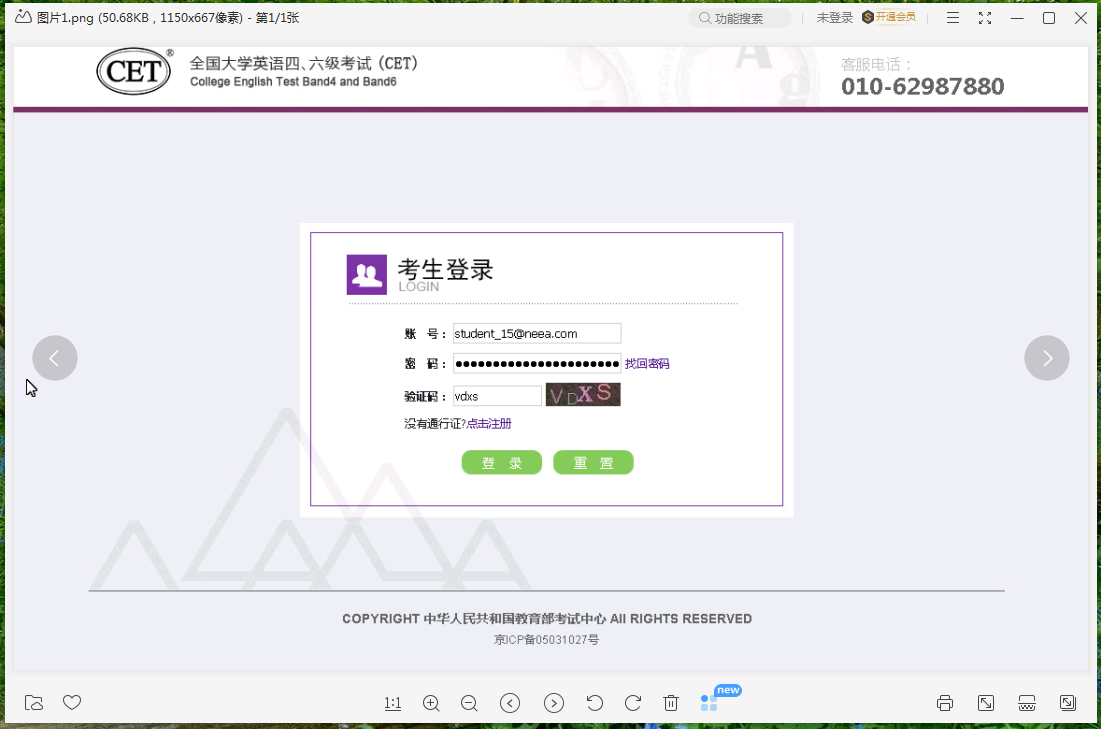Click the 功能搜索 search box
Screen dimensions: 1101x729
click(740, 18)
